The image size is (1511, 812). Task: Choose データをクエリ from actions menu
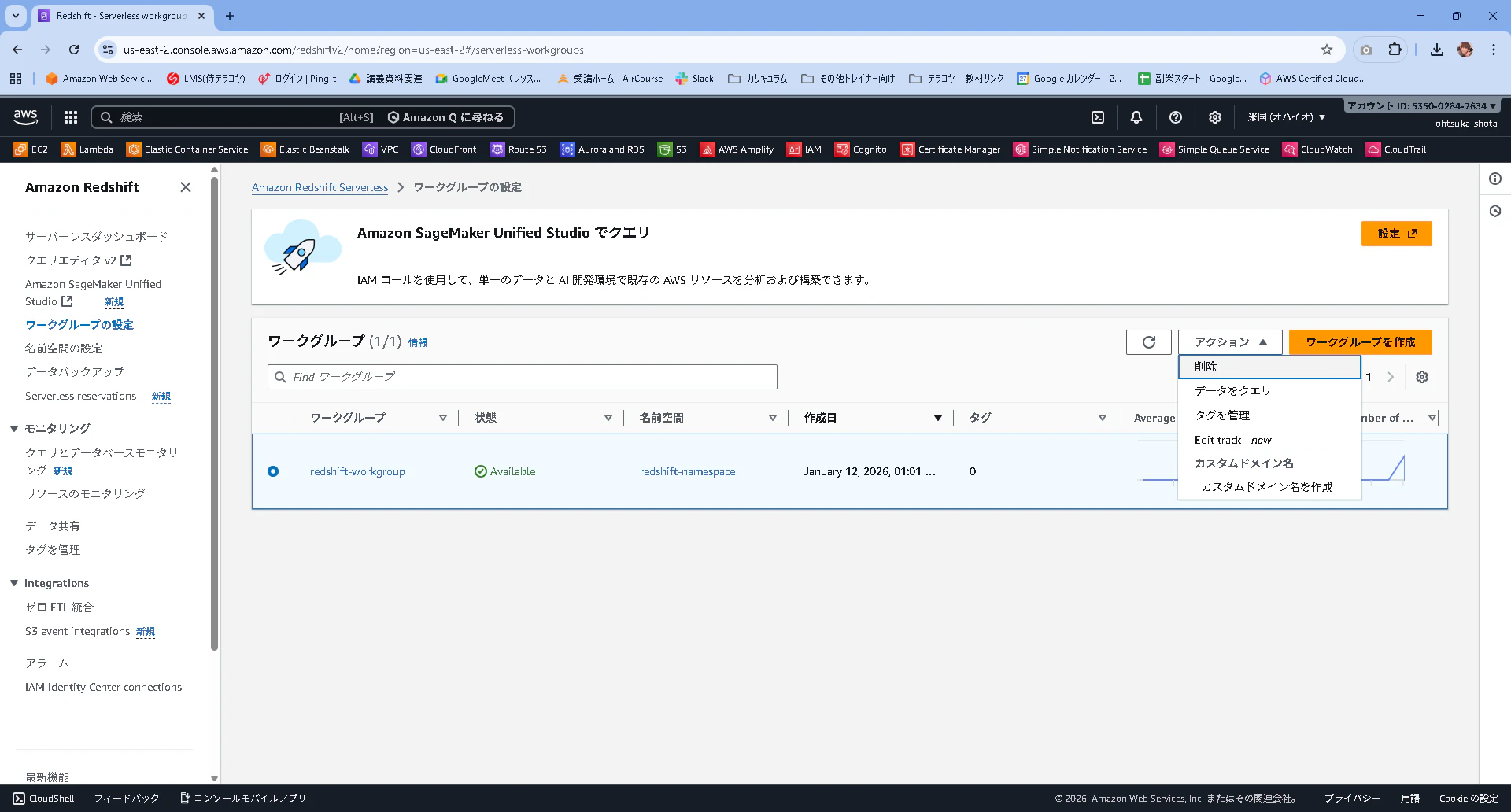[1269, 391]
